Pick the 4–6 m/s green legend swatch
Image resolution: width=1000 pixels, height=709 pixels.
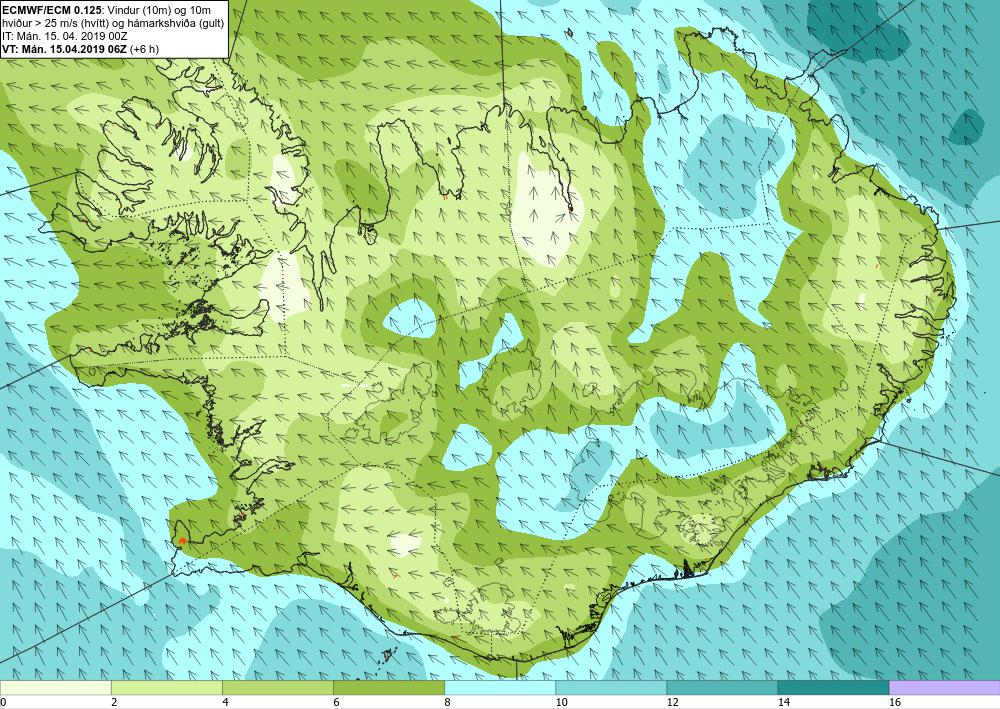click(277, 687)
